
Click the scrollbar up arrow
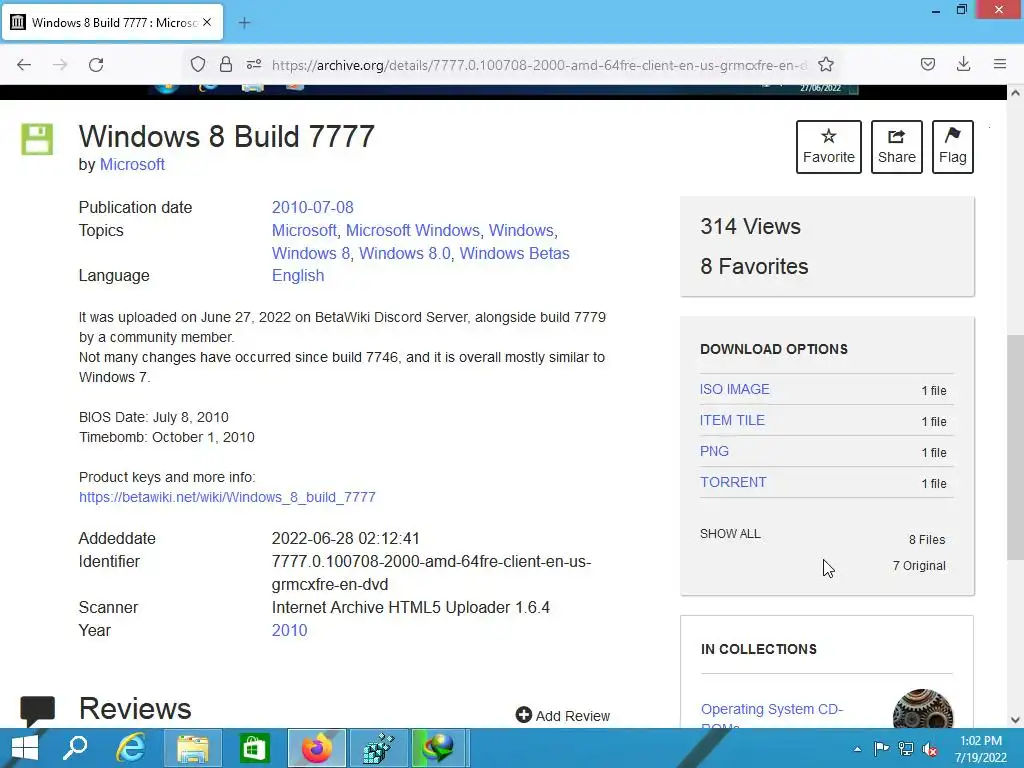click(x=1015, y=93)
